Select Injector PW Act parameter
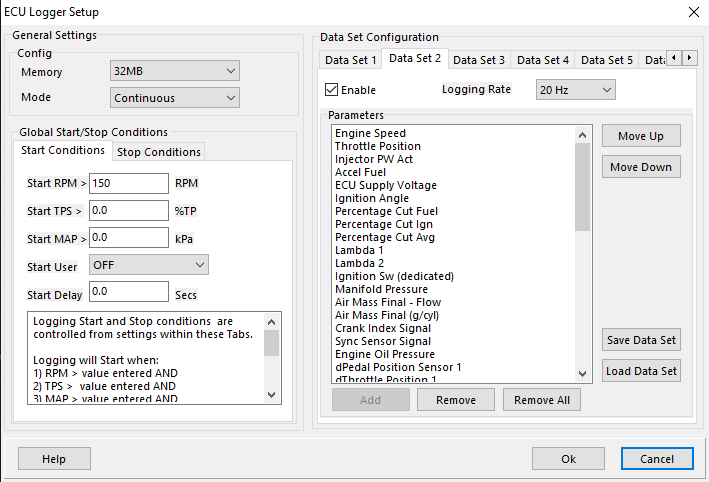The image size is (709, 482). 373,159
